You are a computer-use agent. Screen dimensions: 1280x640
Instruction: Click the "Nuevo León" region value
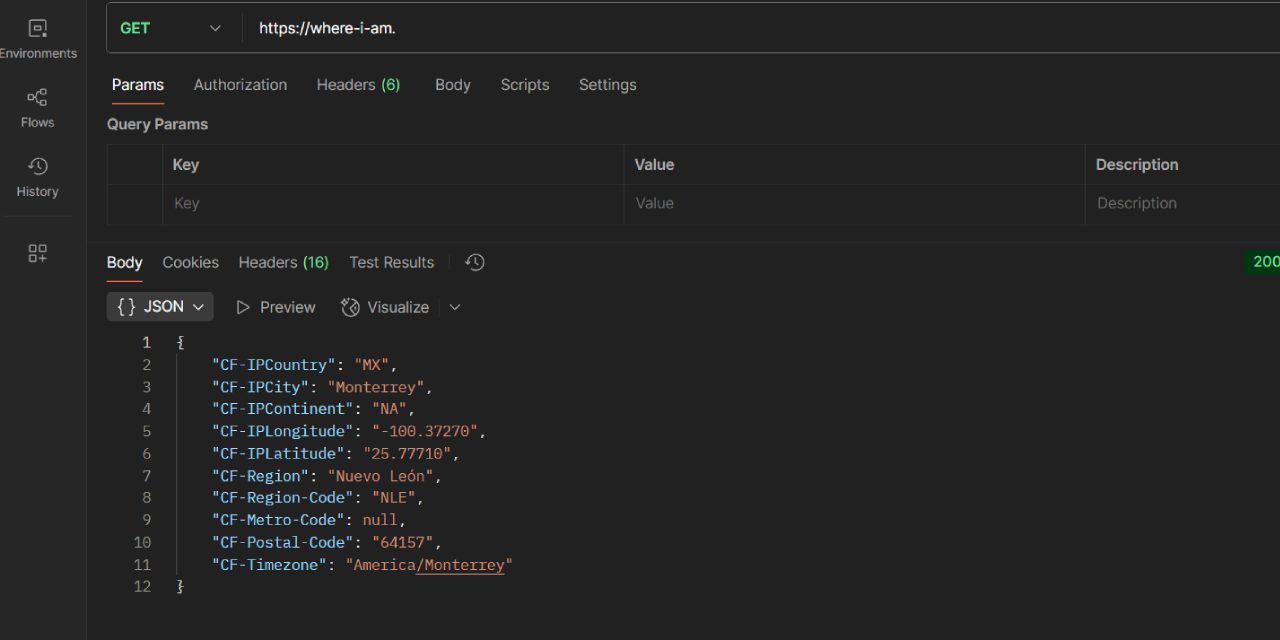(x=380, y=476)
